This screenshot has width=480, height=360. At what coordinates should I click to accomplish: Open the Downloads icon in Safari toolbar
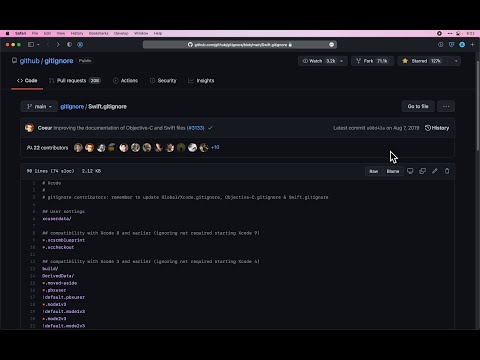coord(440,44)
